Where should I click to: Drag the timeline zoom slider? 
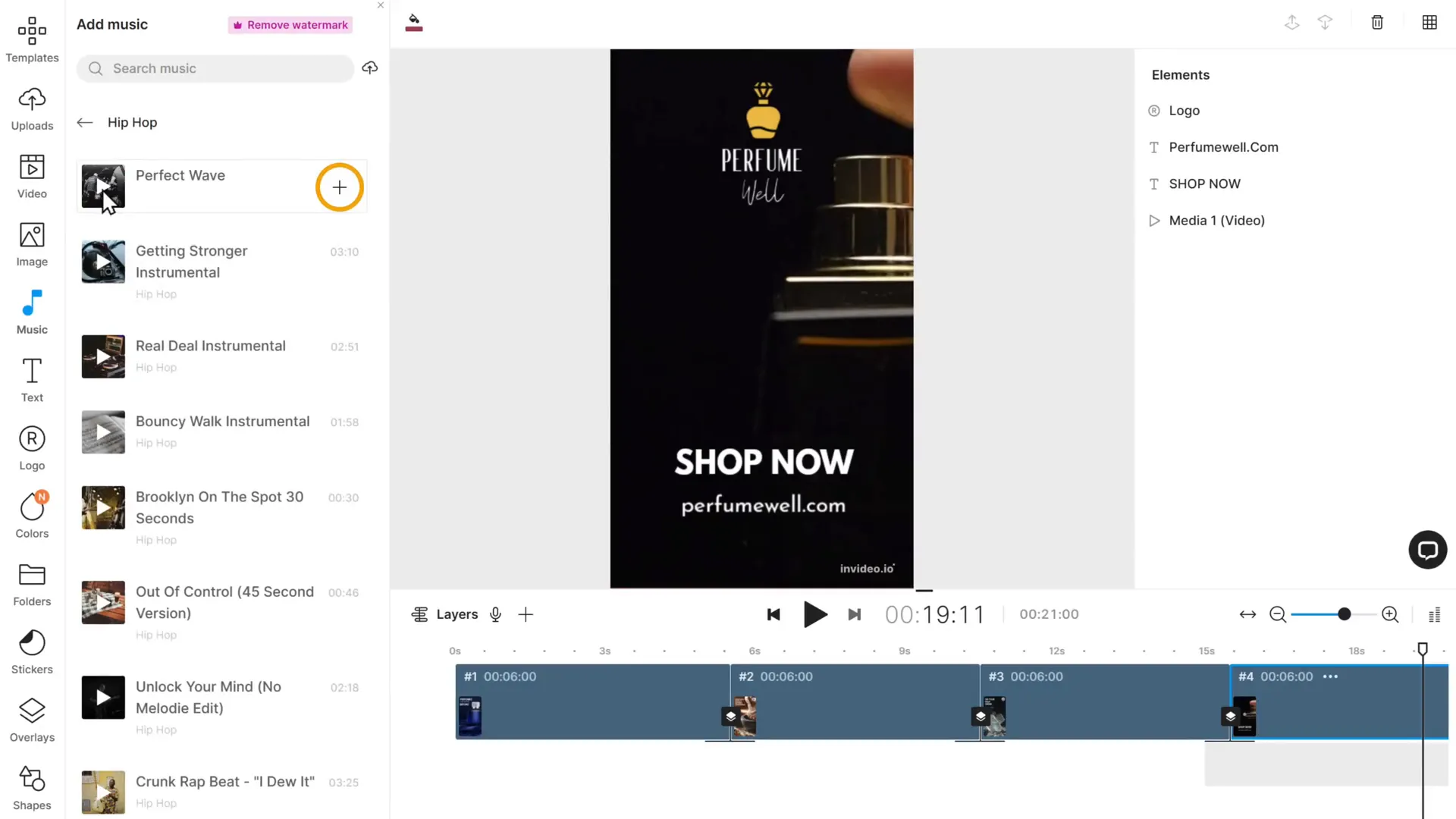pos(1344,614)
